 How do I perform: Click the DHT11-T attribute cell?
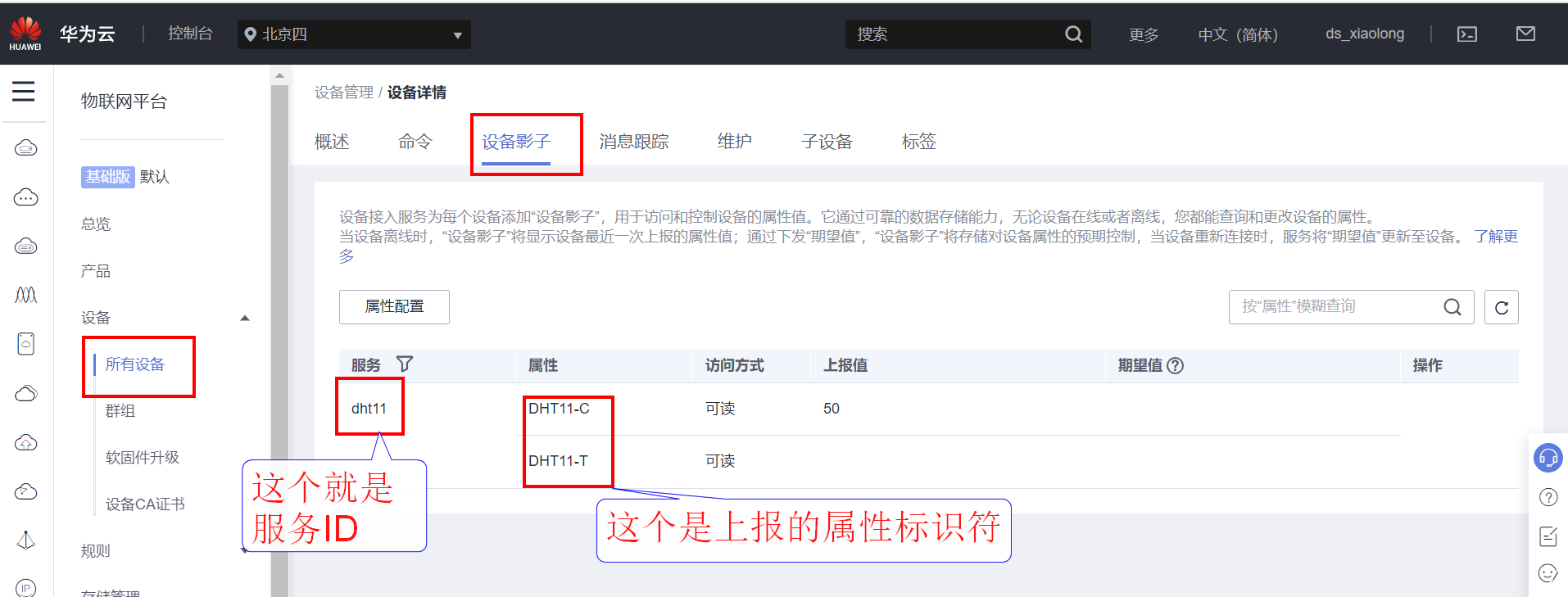[558, 461]
